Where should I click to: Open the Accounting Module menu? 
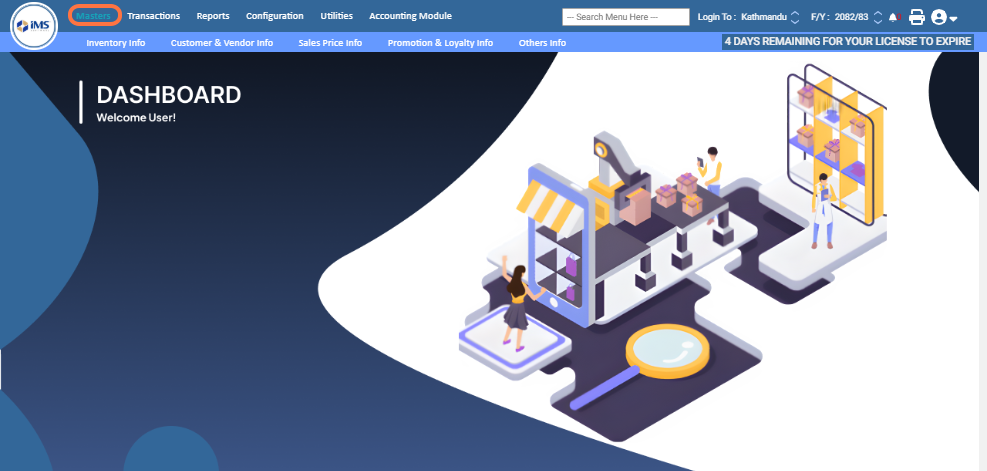(x=410, y=16)
